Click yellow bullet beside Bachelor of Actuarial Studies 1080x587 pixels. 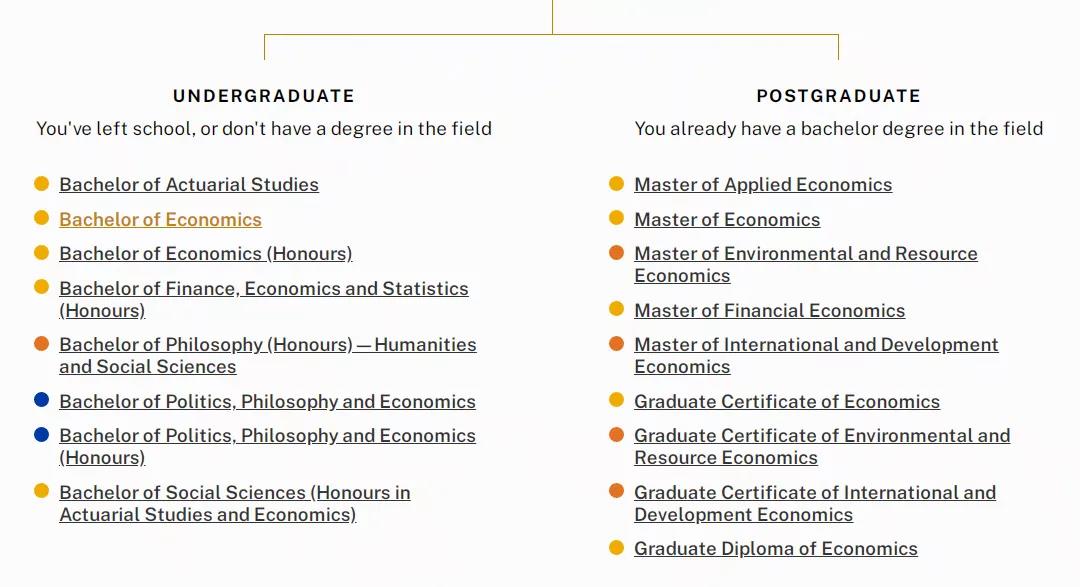[41, 184]
